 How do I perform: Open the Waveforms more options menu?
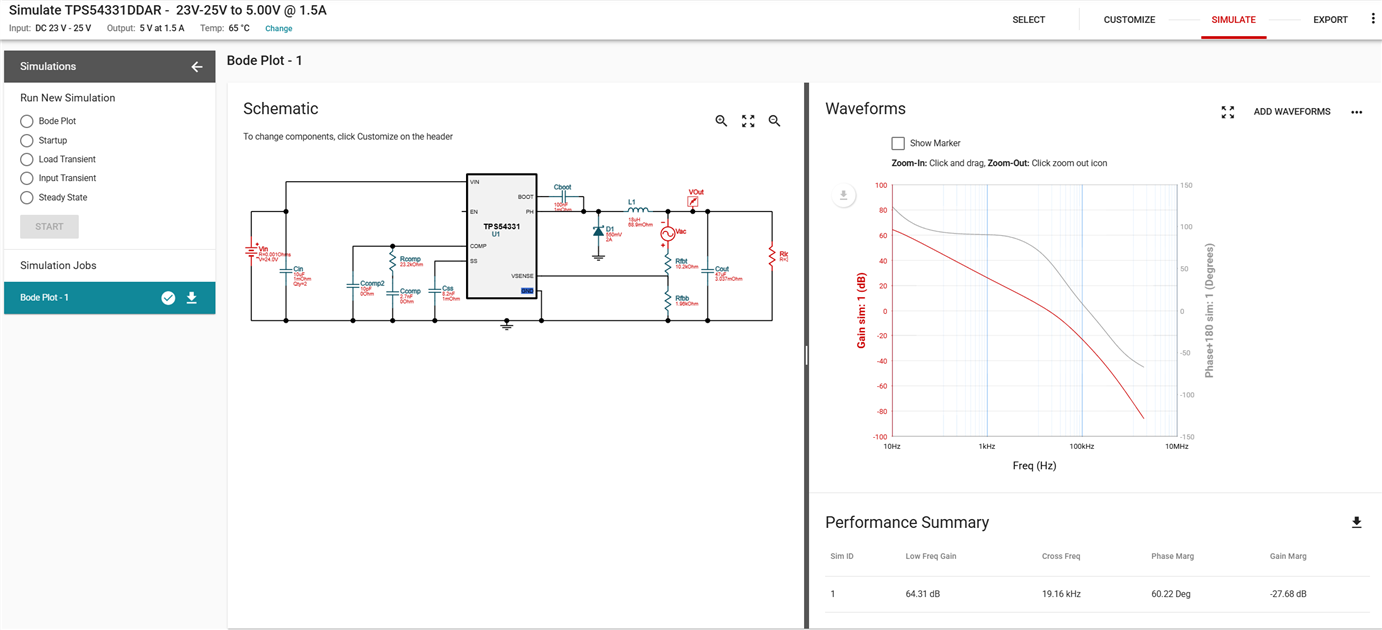click(x=1356, y=112)
